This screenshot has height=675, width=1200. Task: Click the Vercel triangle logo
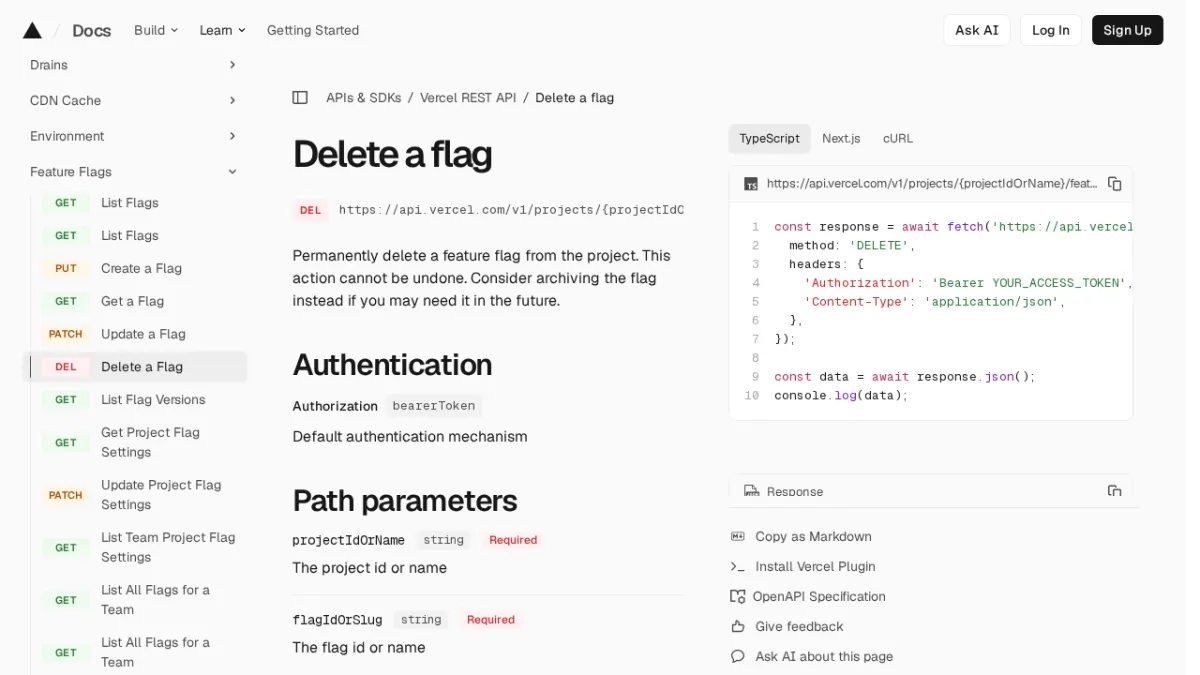(x=32, y=30)
